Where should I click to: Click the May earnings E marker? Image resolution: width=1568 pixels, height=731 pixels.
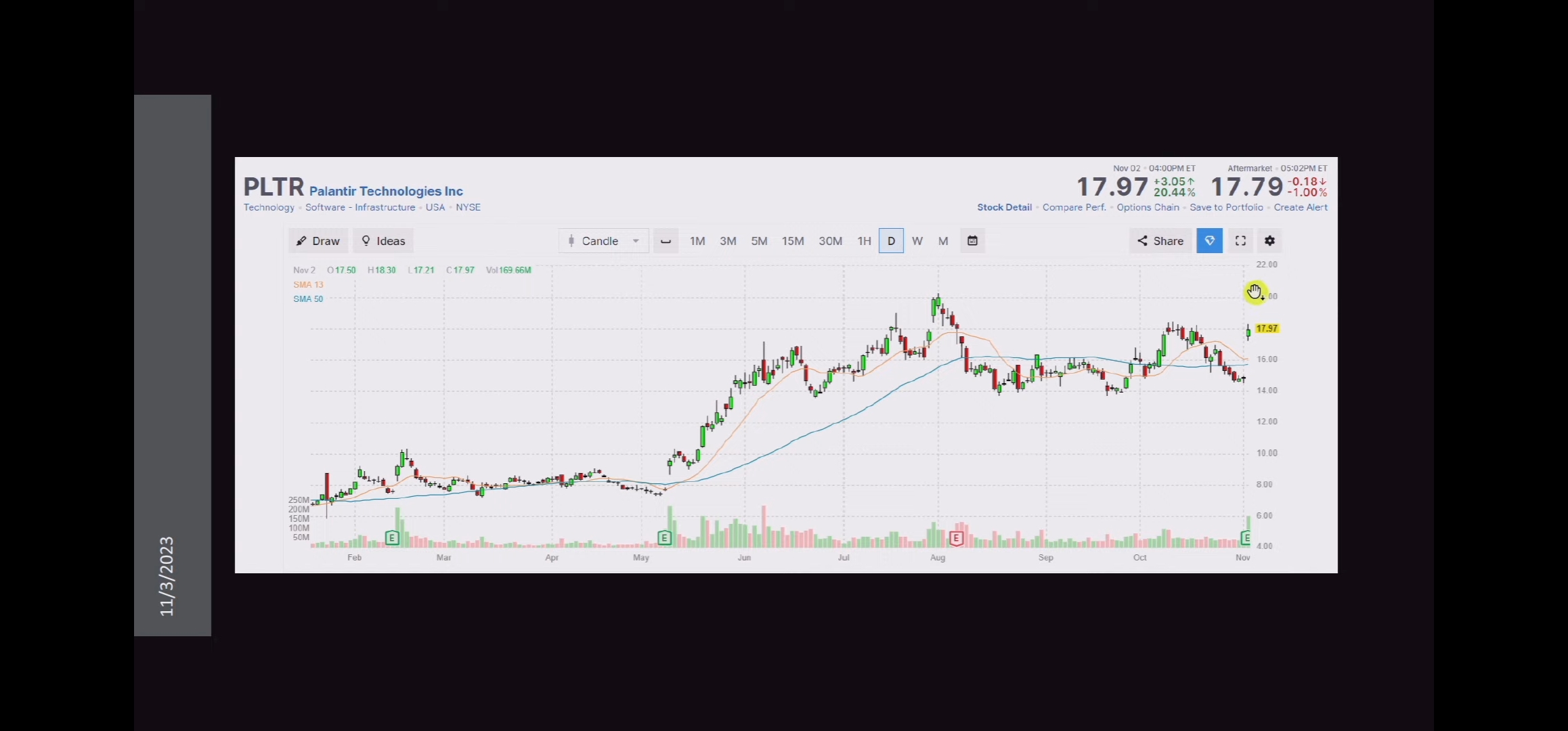(x=664, y=538)
